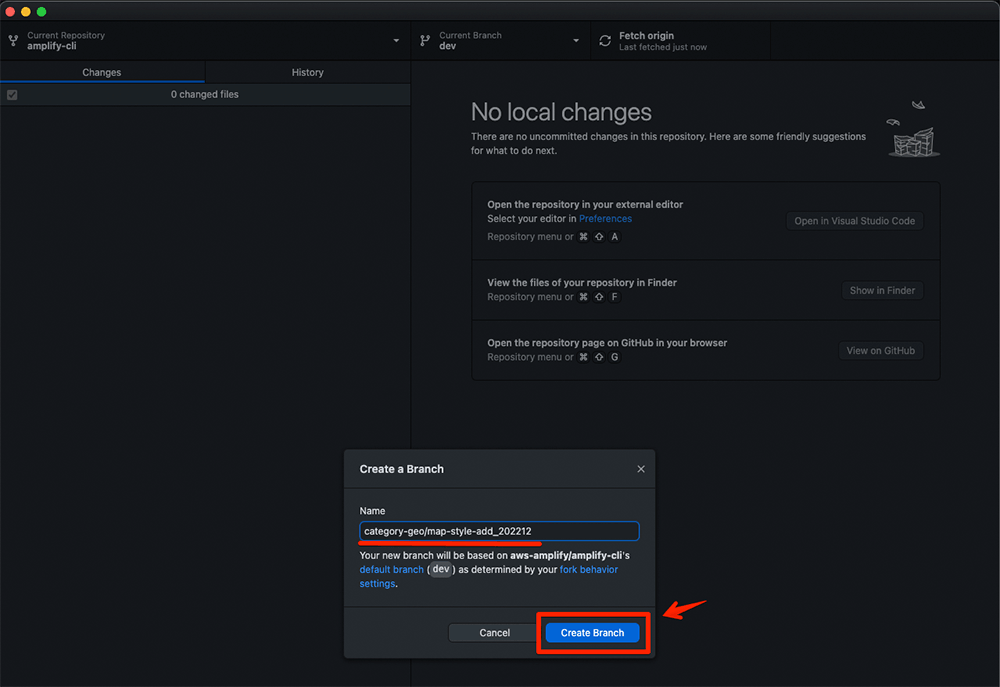This screenshot has height=687, width=1000.
Task: Click the newspaper stack illustration
Action: (x=913, y=129)
